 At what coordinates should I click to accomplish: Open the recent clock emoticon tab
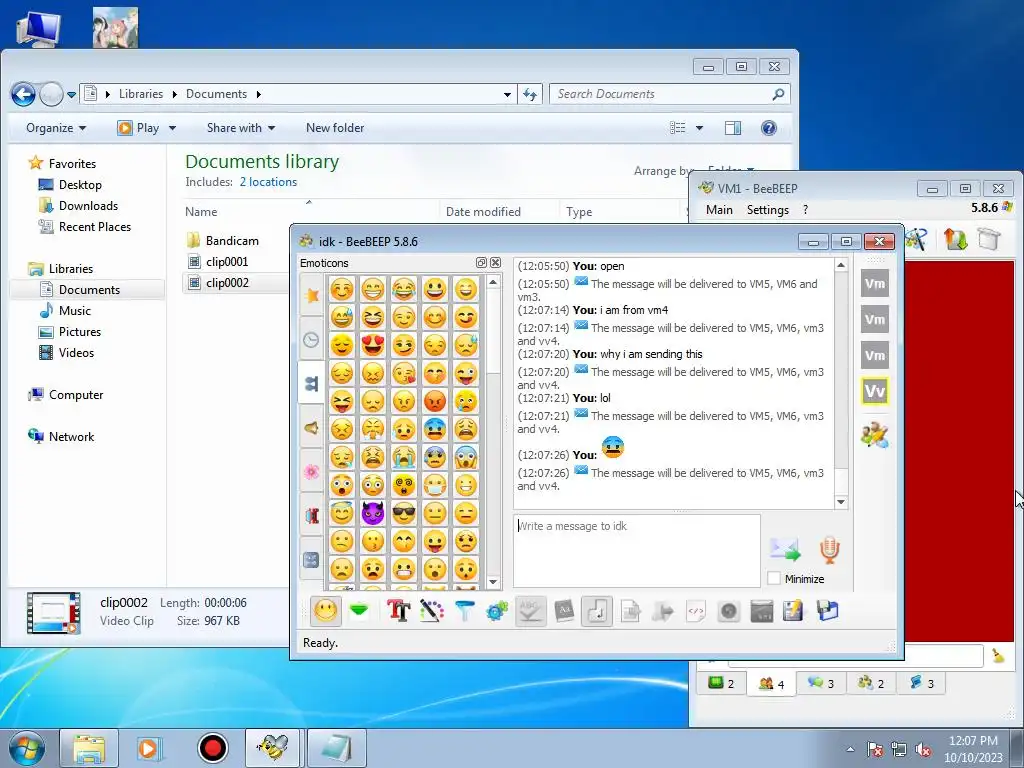click(x=312, y=340)
